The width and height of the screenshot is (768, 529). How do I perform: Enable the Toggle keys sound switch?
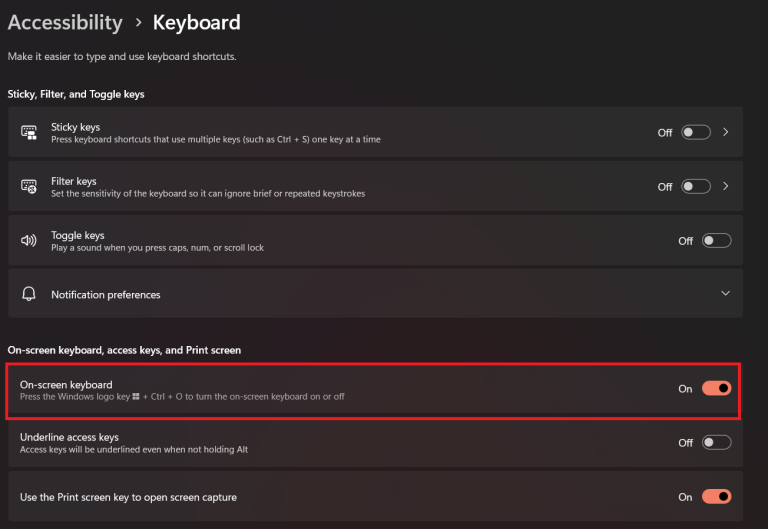coord(716,241)
